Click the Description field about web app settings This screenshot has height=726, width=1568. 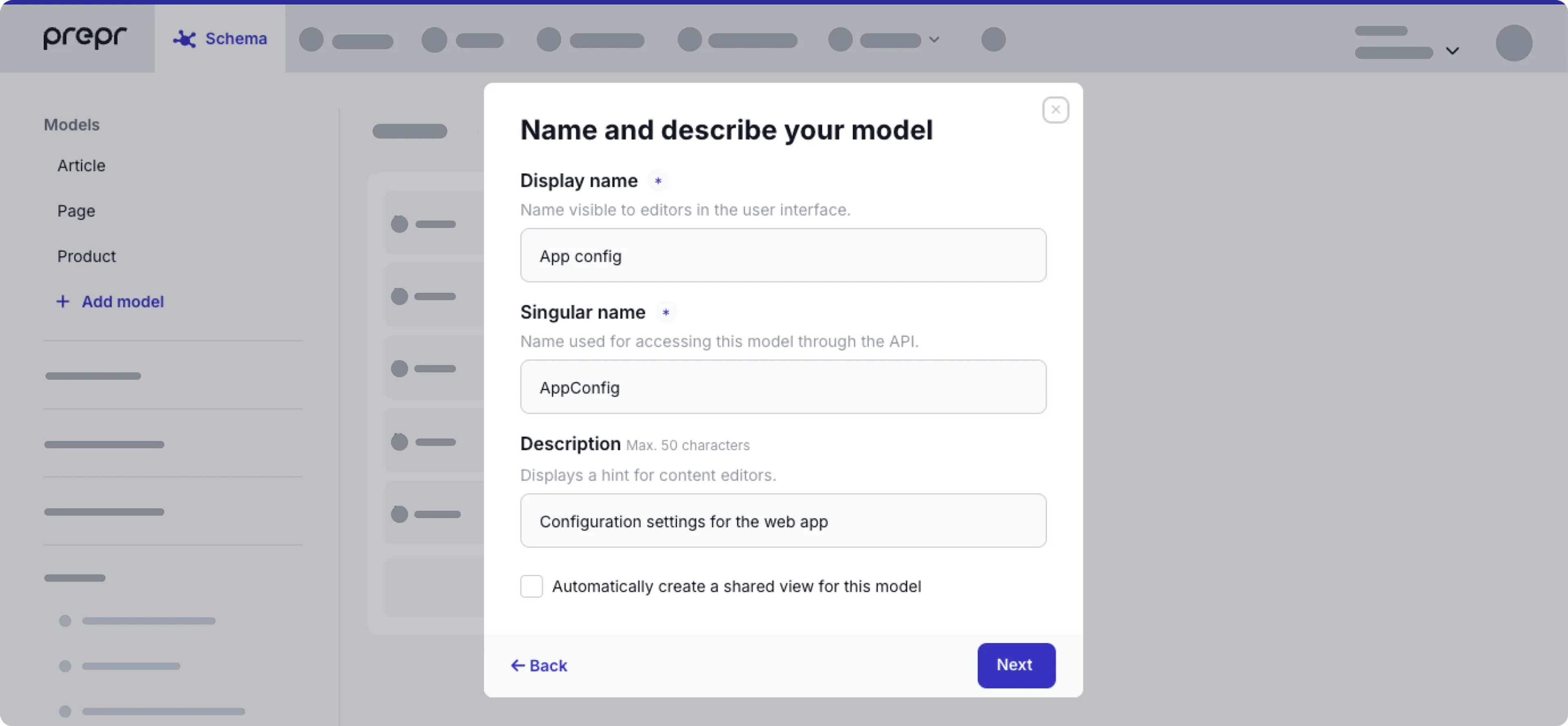tap(783, 521)
